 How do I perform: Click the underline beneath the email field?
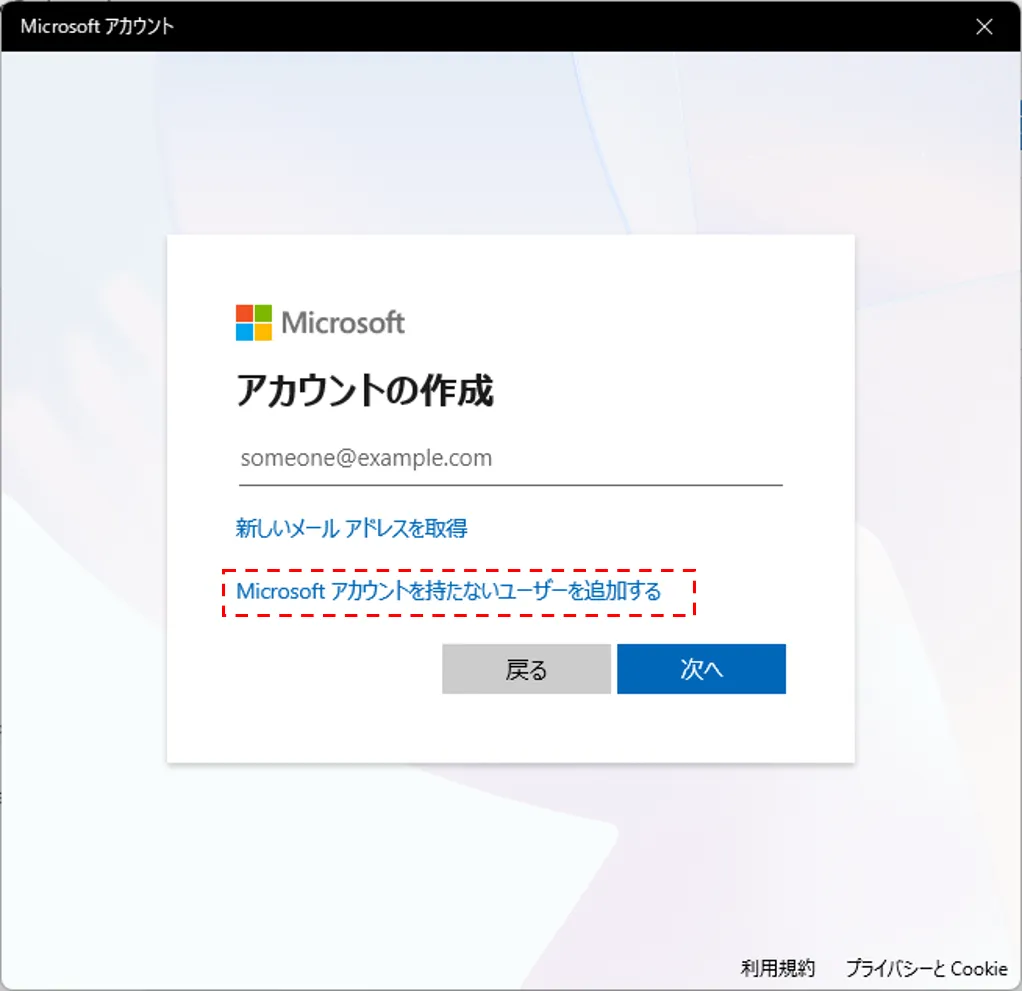pos(510,485)
